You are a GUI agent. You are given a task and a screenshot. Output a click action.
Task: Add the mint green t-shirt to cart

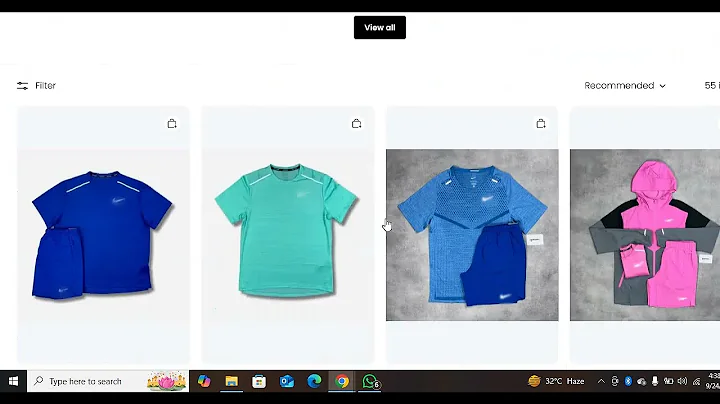pyautogui.click(x=356, y=123)
